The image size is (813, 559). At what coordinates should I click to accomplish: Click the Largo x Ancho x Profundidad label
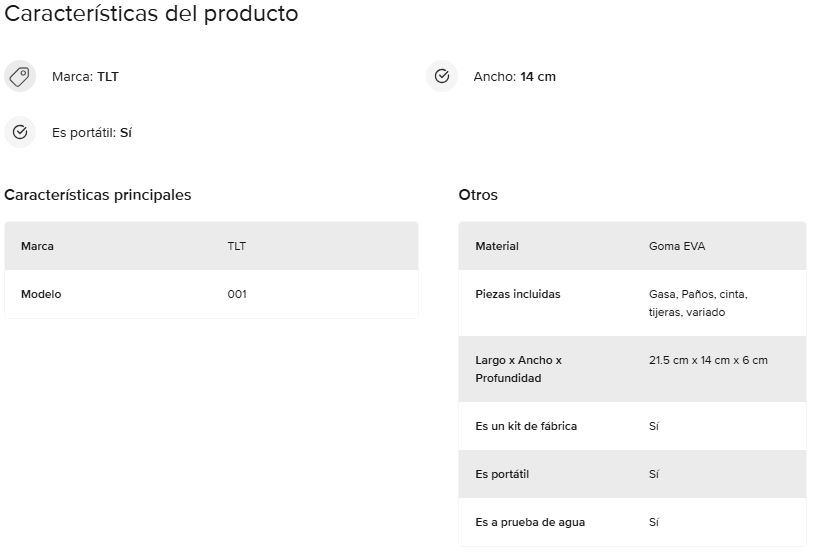coord(518,369)
